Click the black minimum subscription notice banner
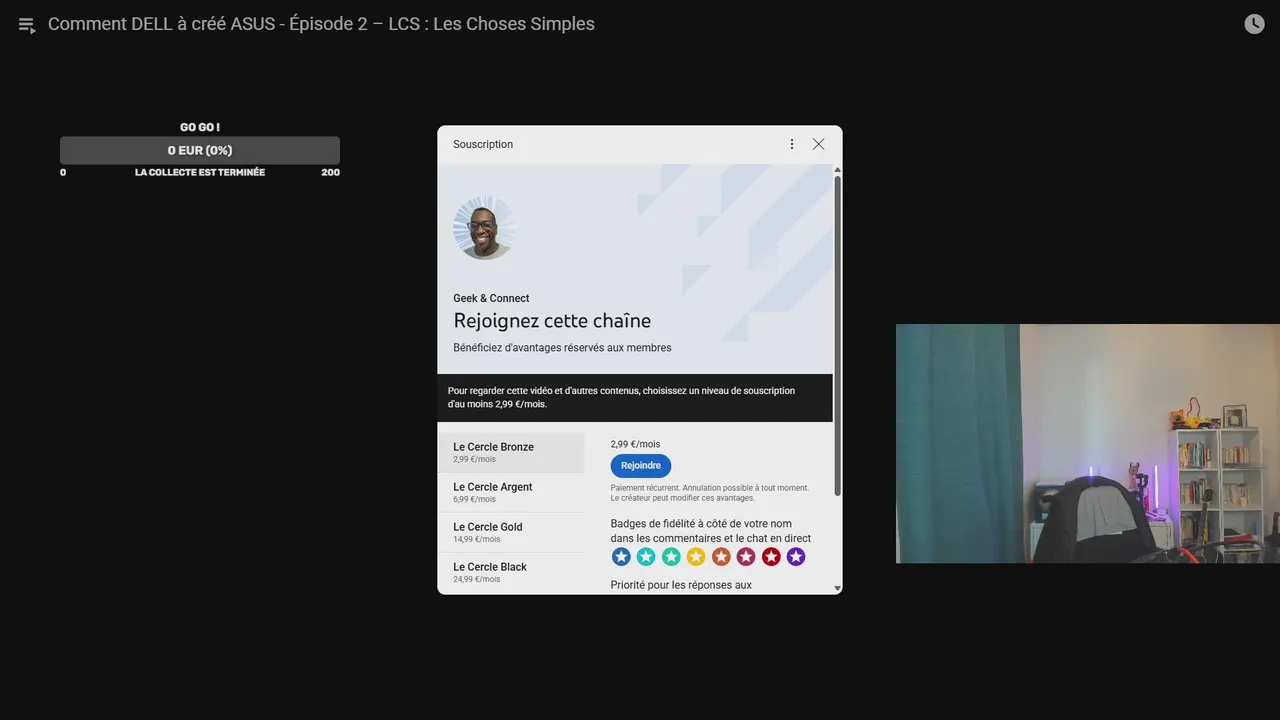The width and height of the screenshot is (1280, 720). [x=635, y=398]
